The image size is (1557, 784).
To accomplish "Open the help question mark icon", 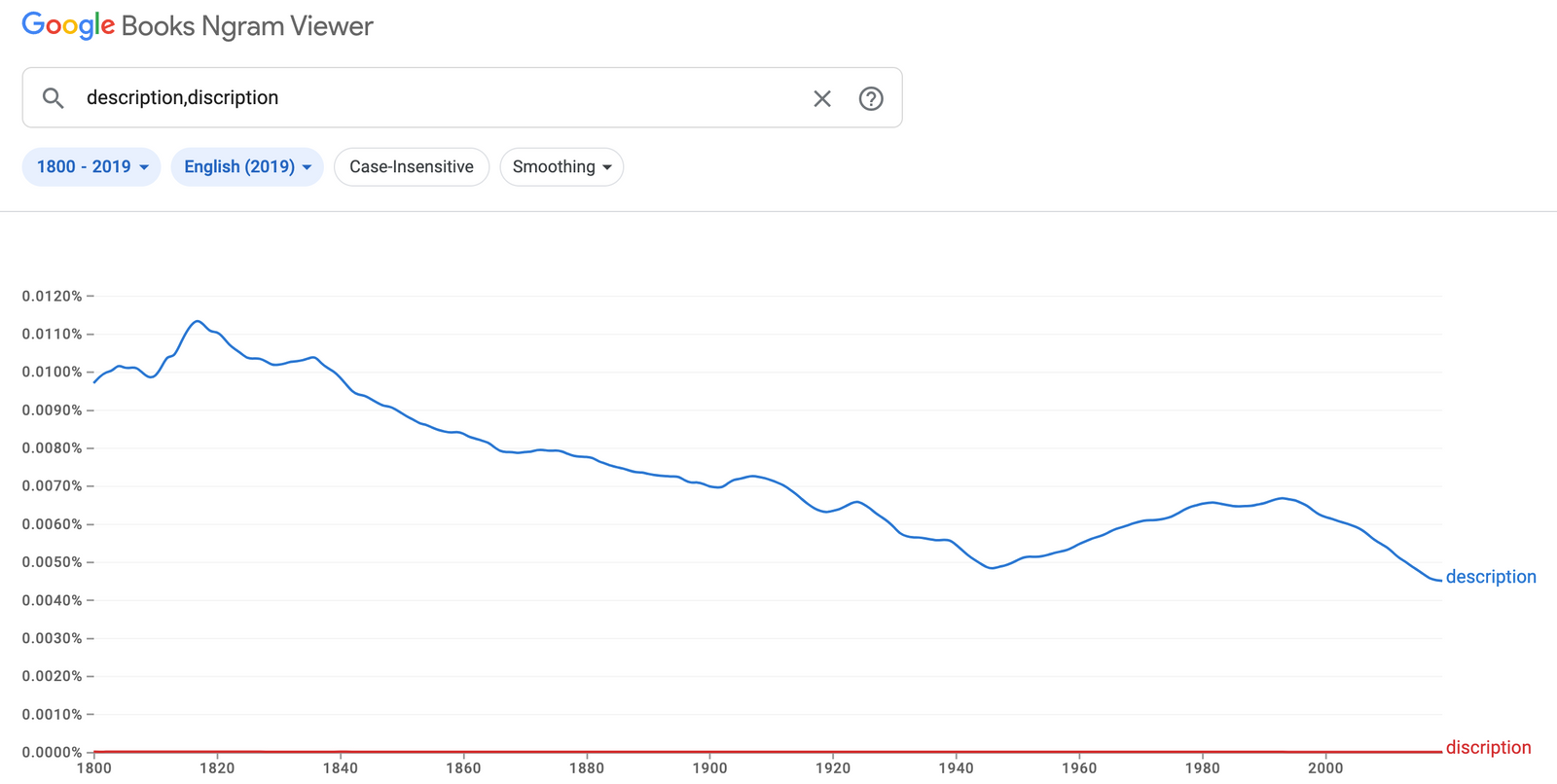I will click(871, 98).
